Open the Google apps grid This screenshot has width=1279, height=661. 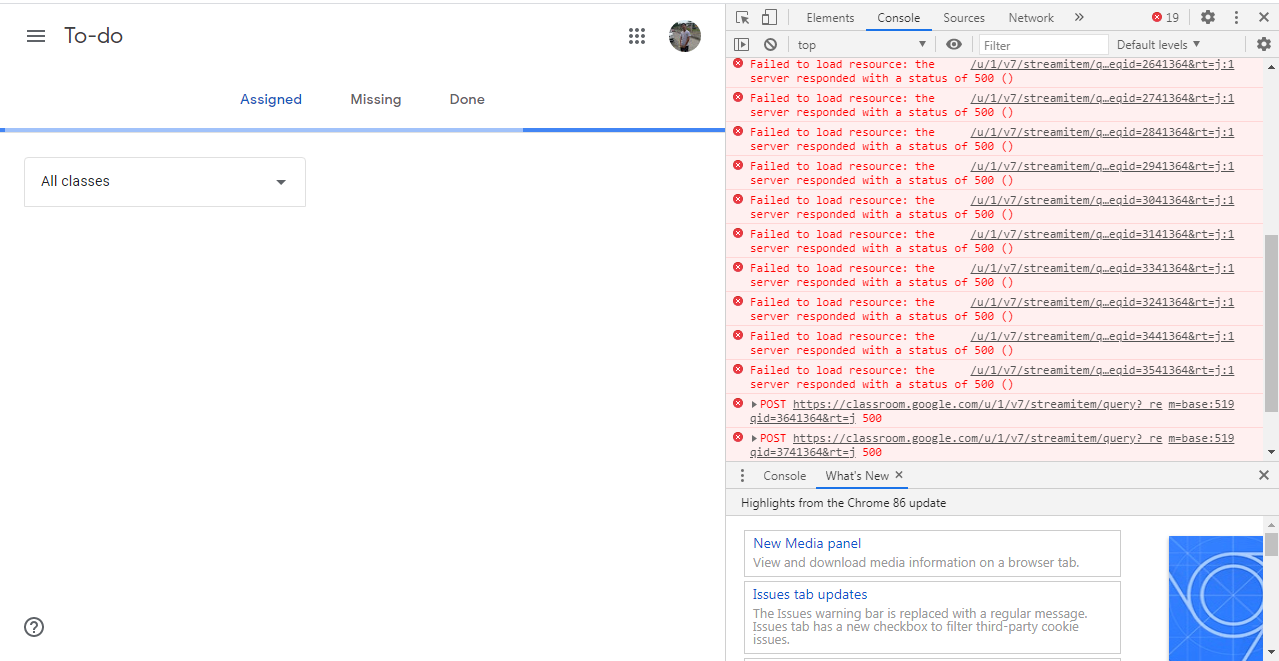click(637, 36)
